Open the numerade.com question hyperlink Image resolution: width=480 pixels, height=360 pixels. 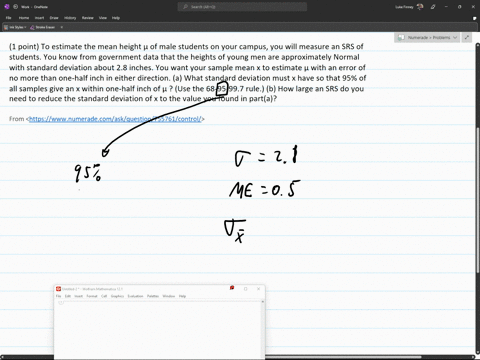115,119
